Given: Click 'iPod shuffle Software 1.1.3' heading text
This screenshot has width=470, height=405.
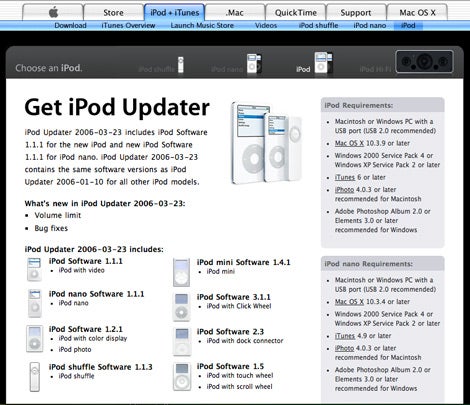Looking at the screenshot, I should [100, 367].
